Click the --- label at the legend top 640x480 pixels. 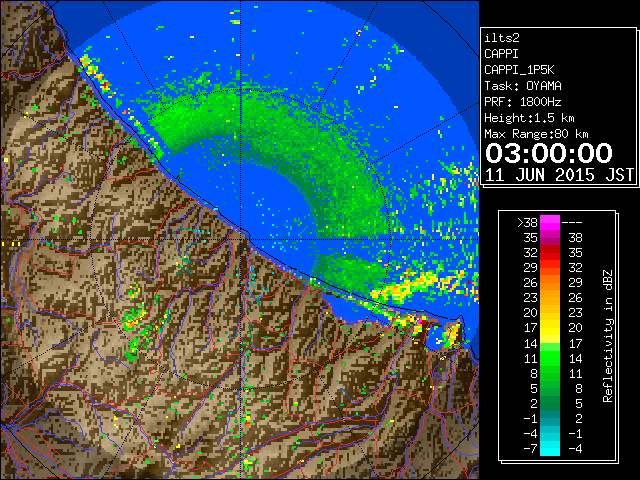click(x=572, y=222)
